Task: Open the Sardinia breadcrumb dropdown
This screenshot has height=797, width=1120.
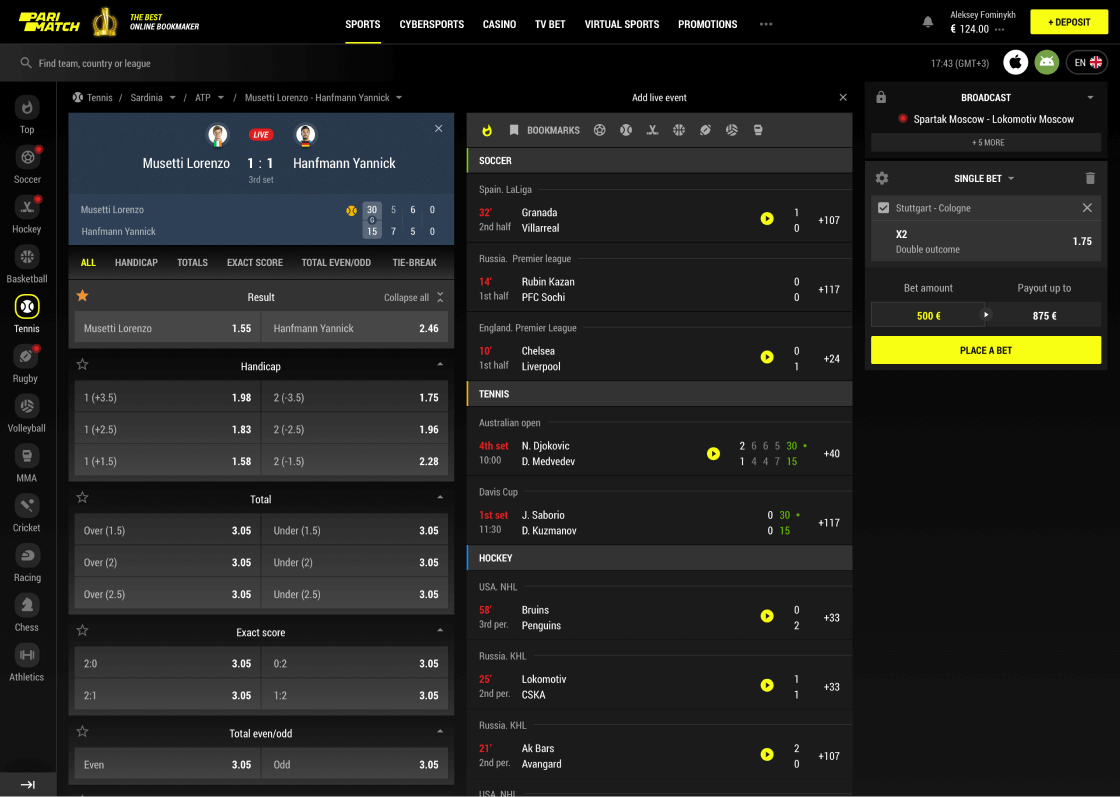Action: (173, 98)
